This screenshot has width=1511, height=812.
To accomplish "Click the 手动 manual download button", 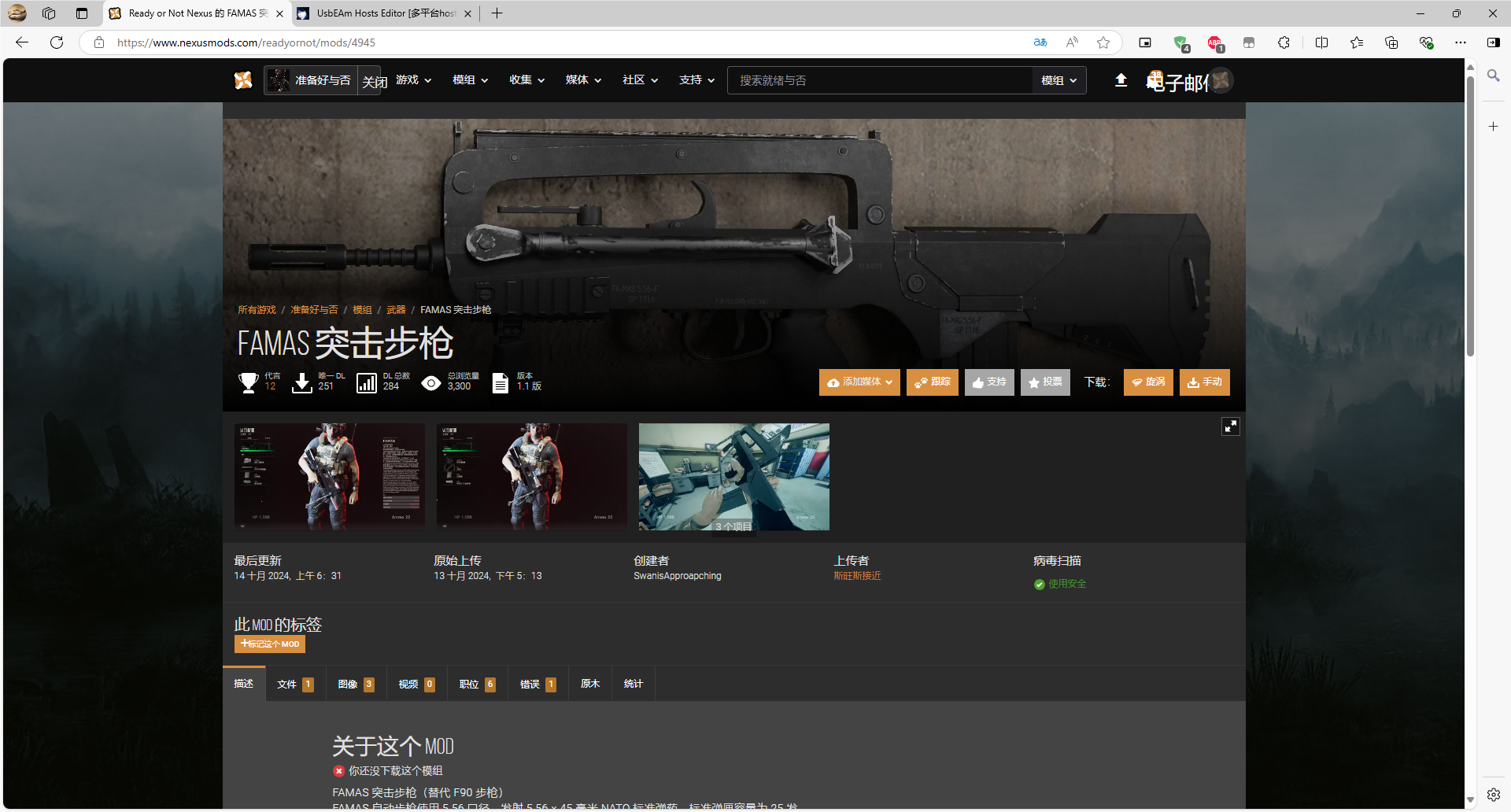I will 1204,382.
